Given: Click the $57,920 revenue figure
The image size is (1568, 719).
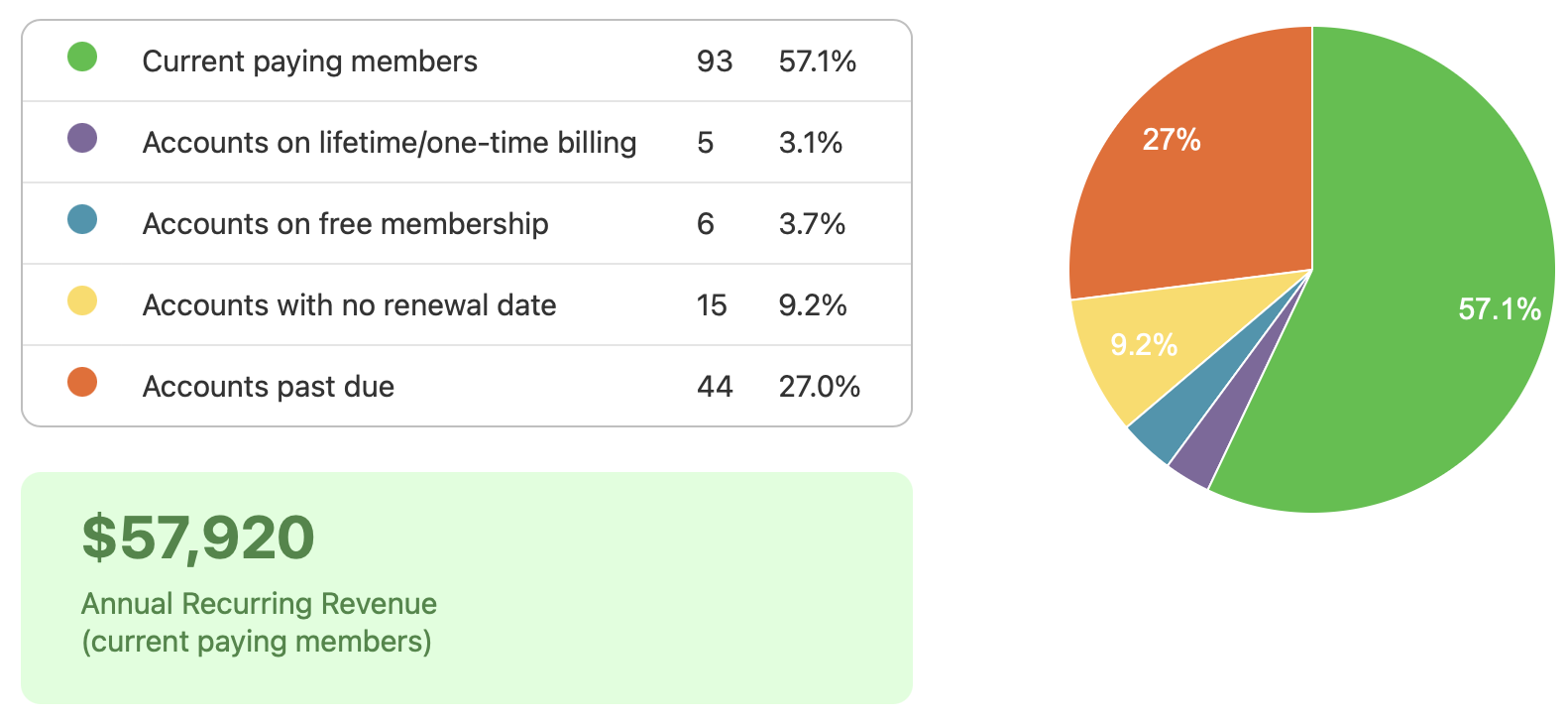Looking at the screenshot, I should click(x=198, y=538).
